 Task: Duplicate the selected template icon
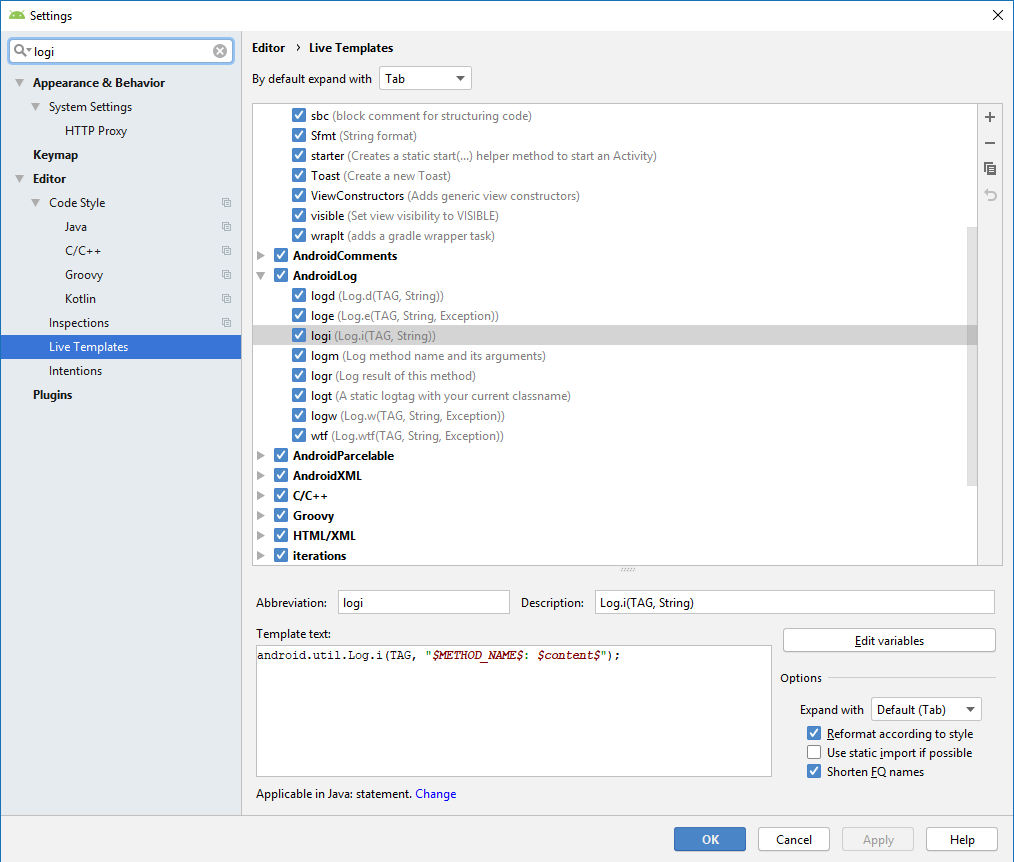[989, 169]
